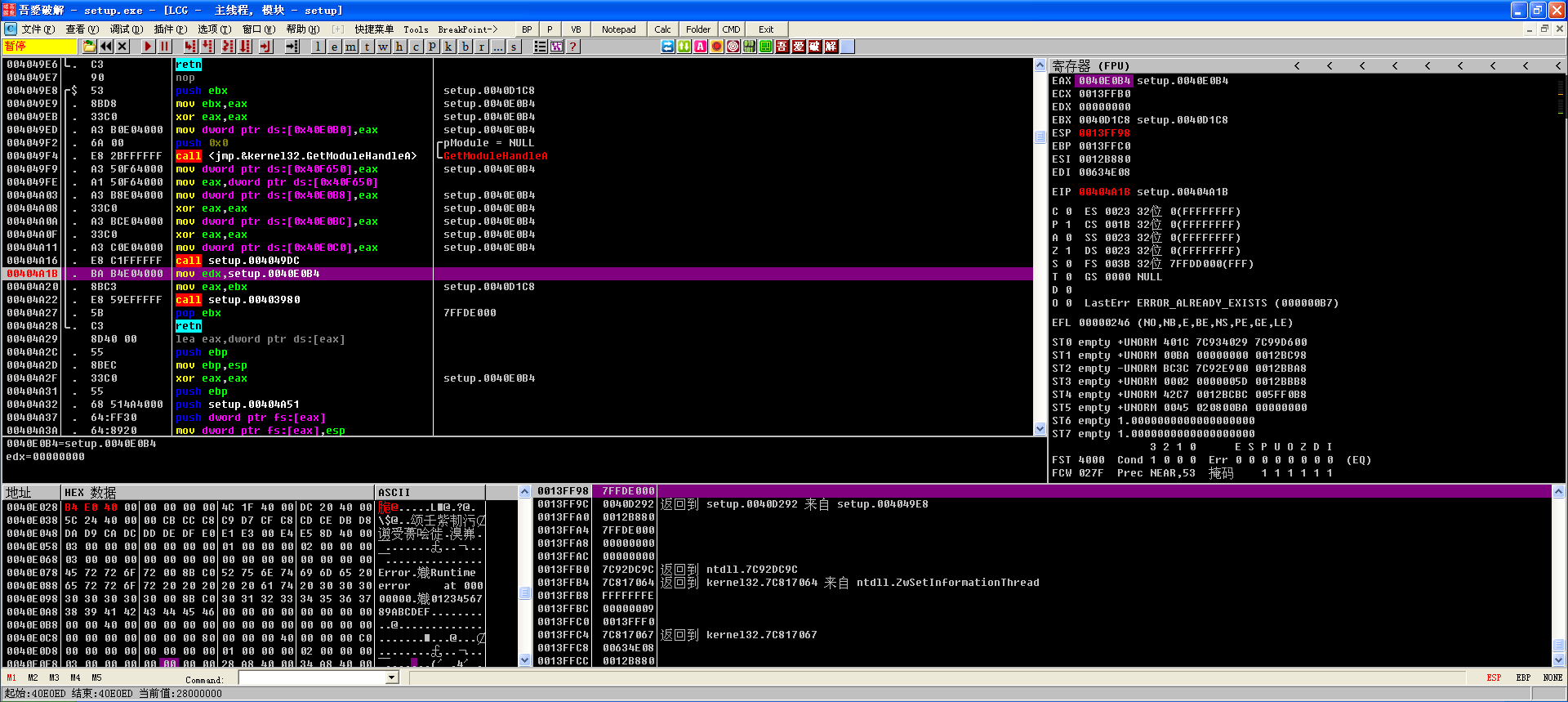Toggle the EBP stack mode indicator

coord(1523,677)
